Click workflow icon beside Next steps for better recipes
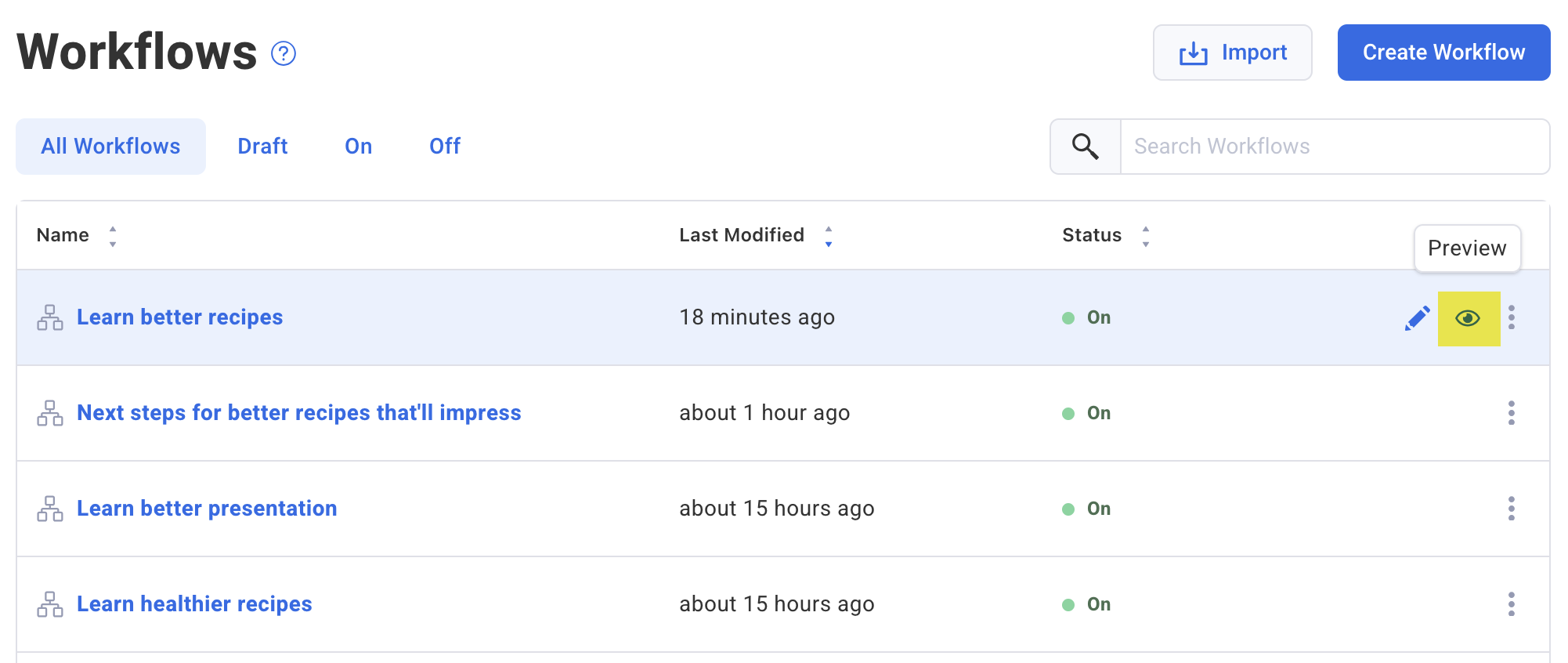 pos(50,413)
